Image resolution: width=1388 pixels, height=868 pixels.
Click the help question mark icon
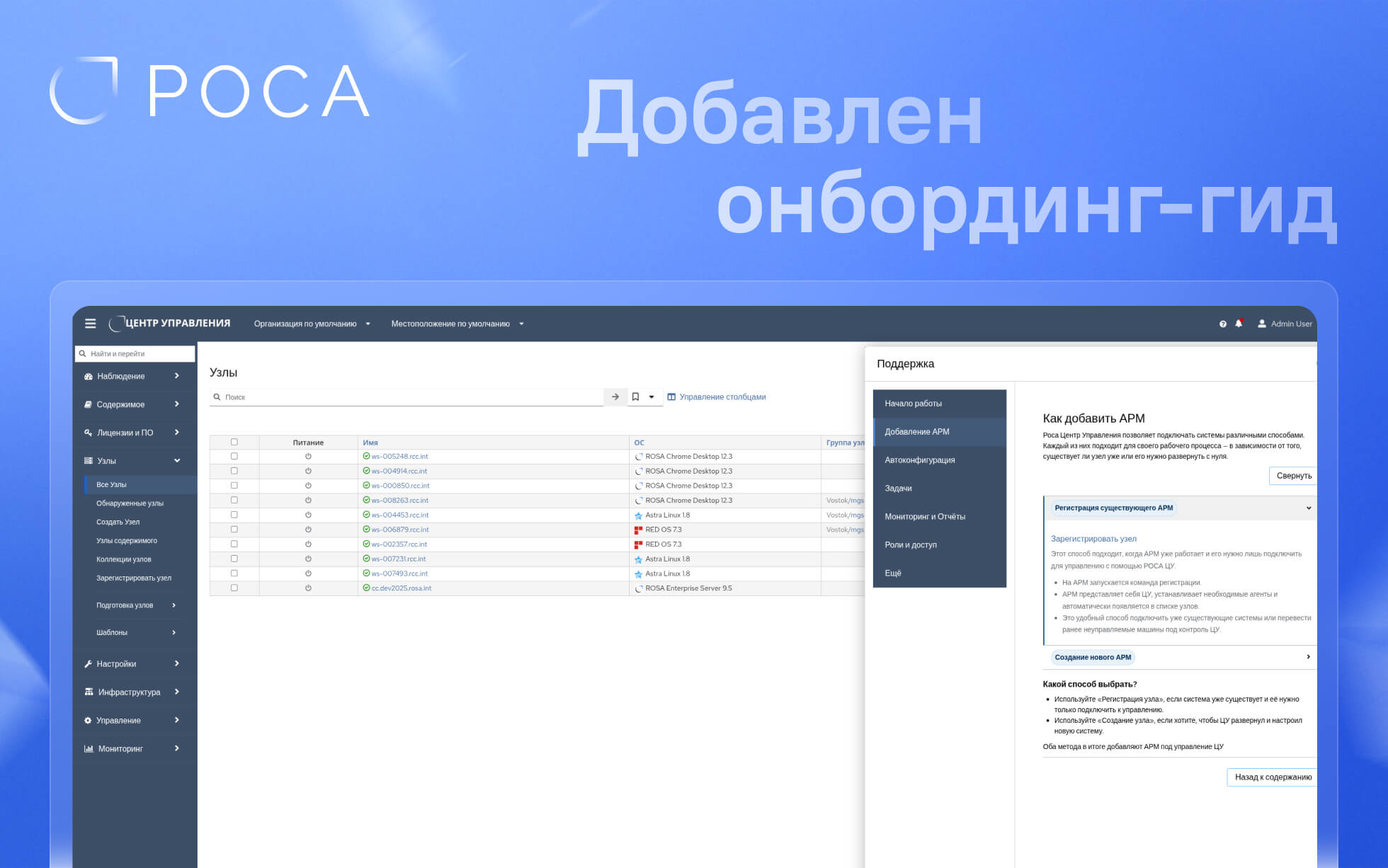1222,324
